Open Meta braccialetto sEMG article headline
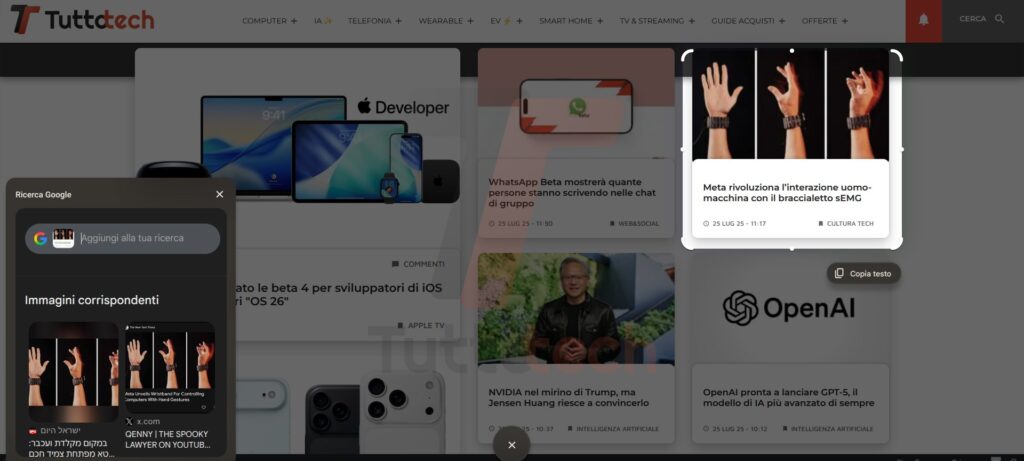 [787, 193]
